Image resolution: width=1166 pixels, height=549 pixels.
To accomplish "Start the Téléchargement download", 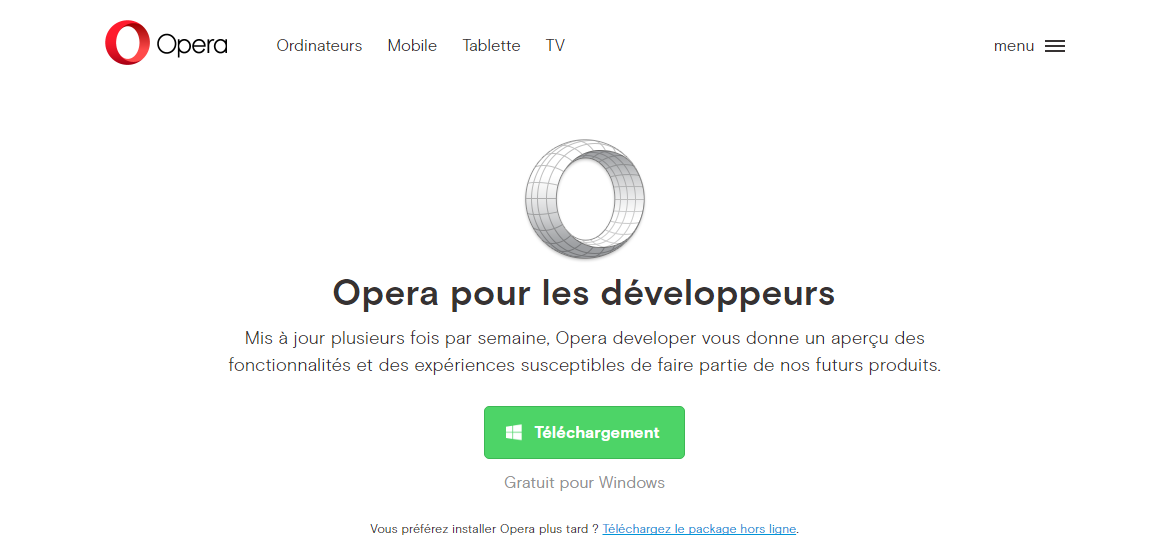I will pos(584,432).
